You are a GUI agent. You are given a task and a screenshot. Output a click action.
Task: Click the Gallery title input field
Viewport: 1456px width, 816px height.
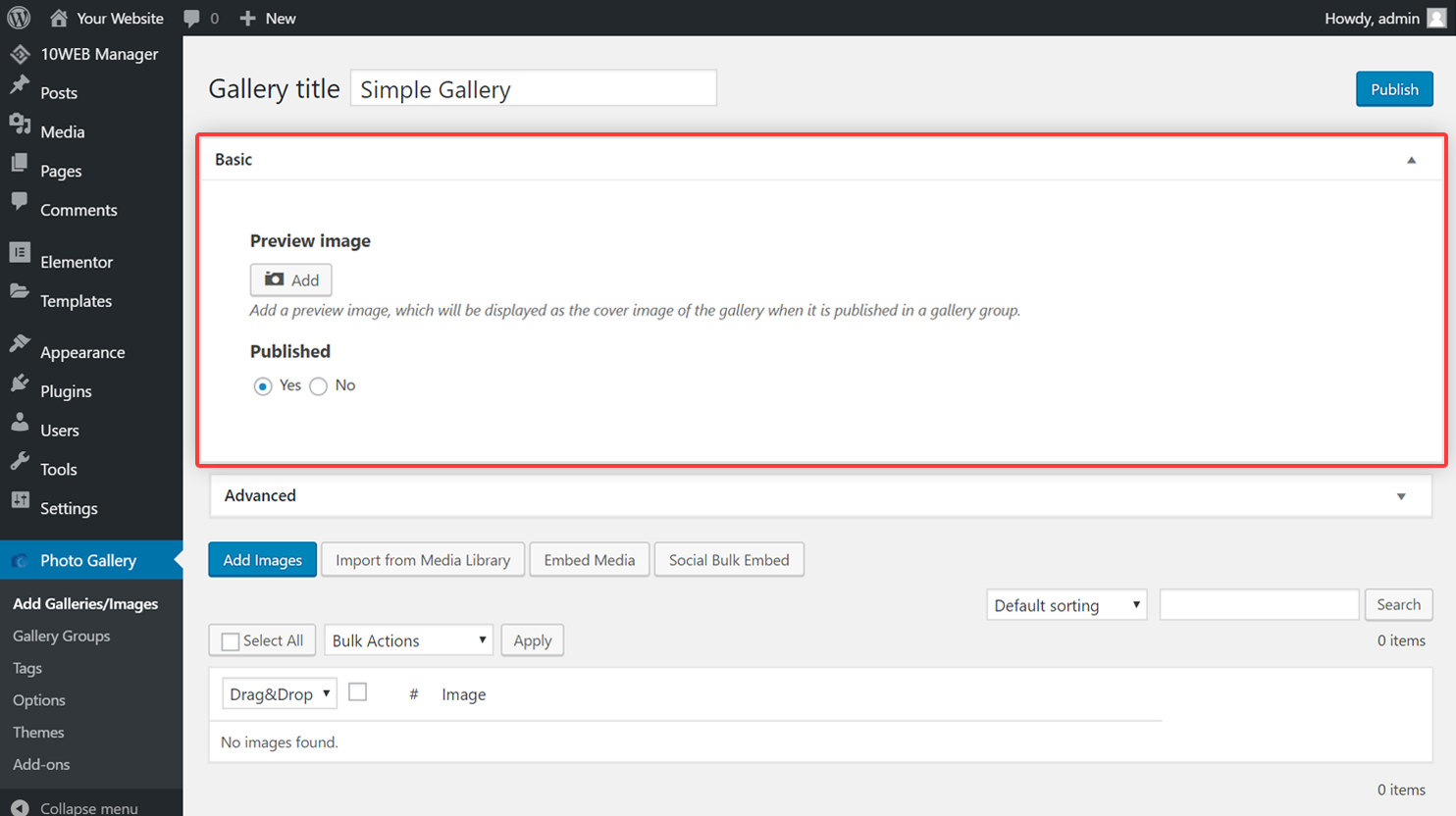534,88
